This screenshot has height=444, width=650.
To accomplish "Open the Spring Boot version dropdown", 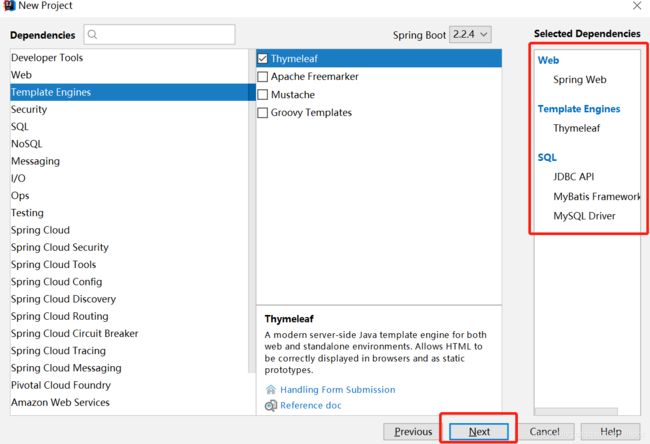I will coord(470,34).
